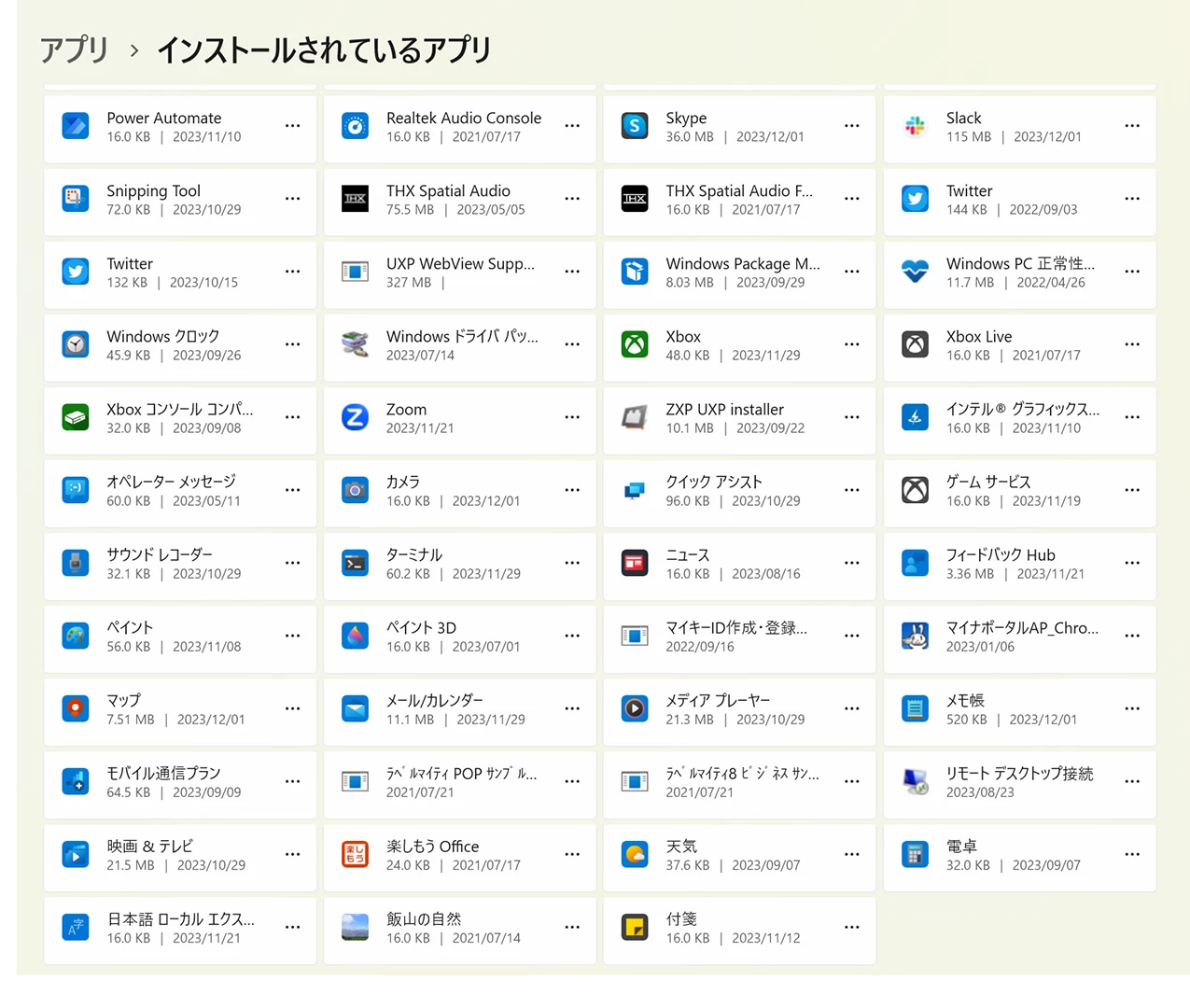Screen dimensions: 1190x1008
Task: Click the 楽しもう Office icon
Action: click(x=355, y=854)
